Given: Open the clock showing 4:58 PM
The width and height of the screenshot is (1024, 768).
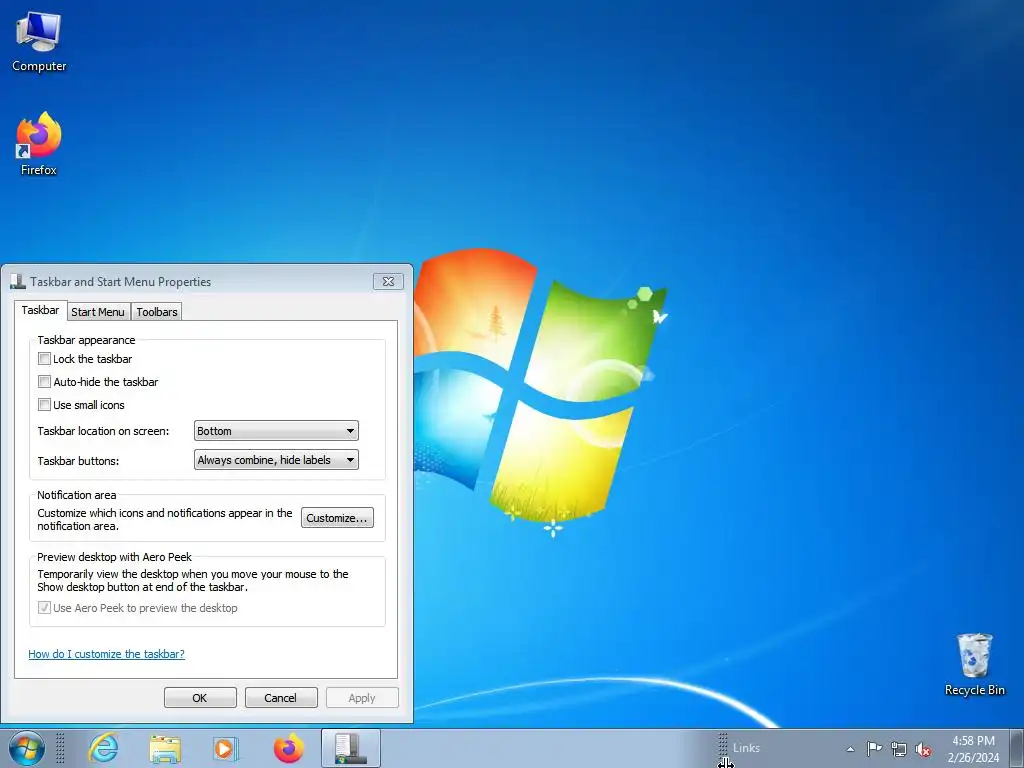Looking at the screenshot, I should tap(973, 749).
